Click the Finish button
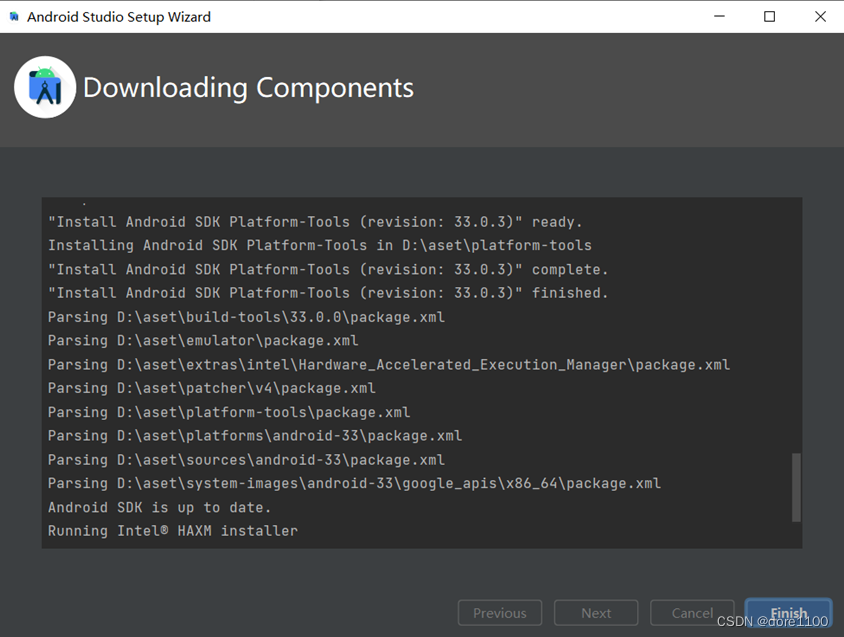 click(x=789, y=612)
